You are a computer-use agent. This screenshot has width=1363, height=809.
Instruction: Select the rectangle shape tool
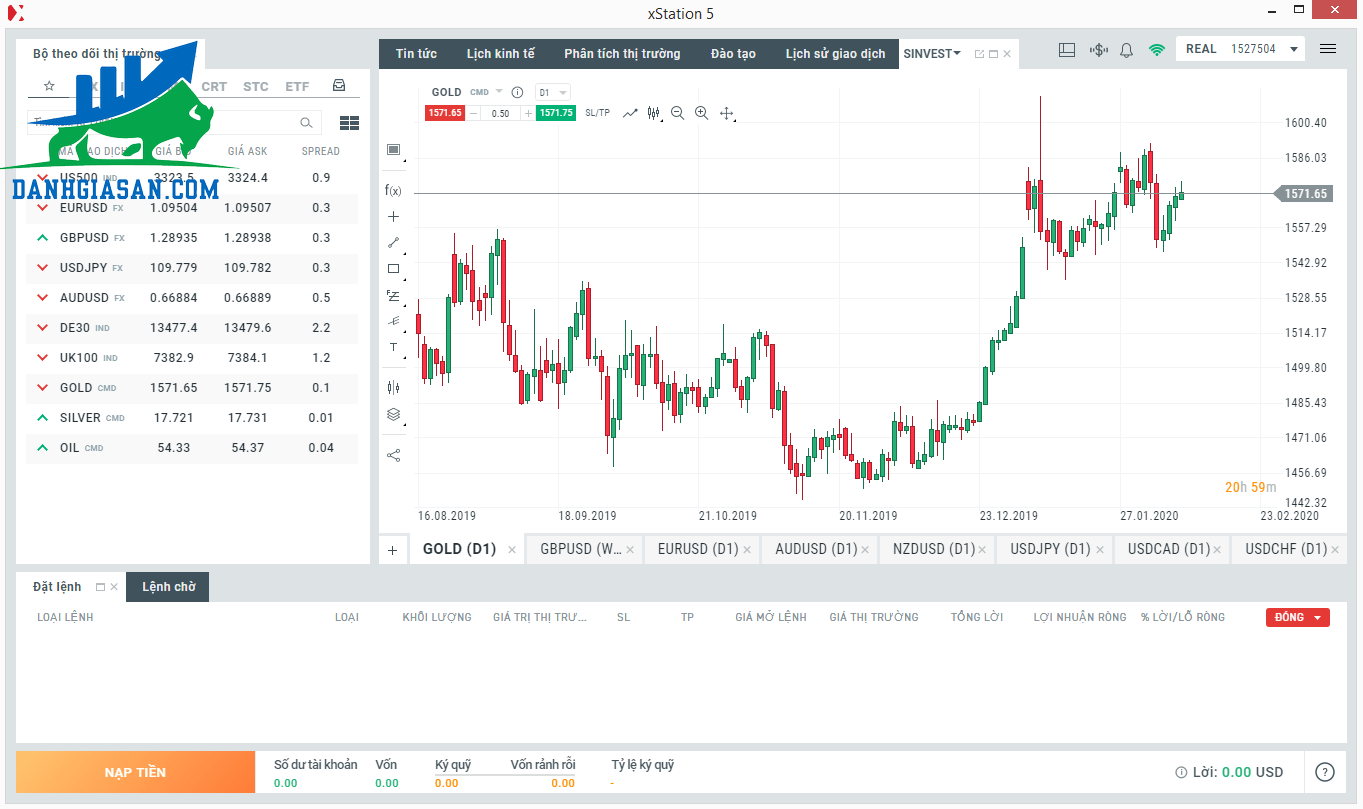coord(393,269)
